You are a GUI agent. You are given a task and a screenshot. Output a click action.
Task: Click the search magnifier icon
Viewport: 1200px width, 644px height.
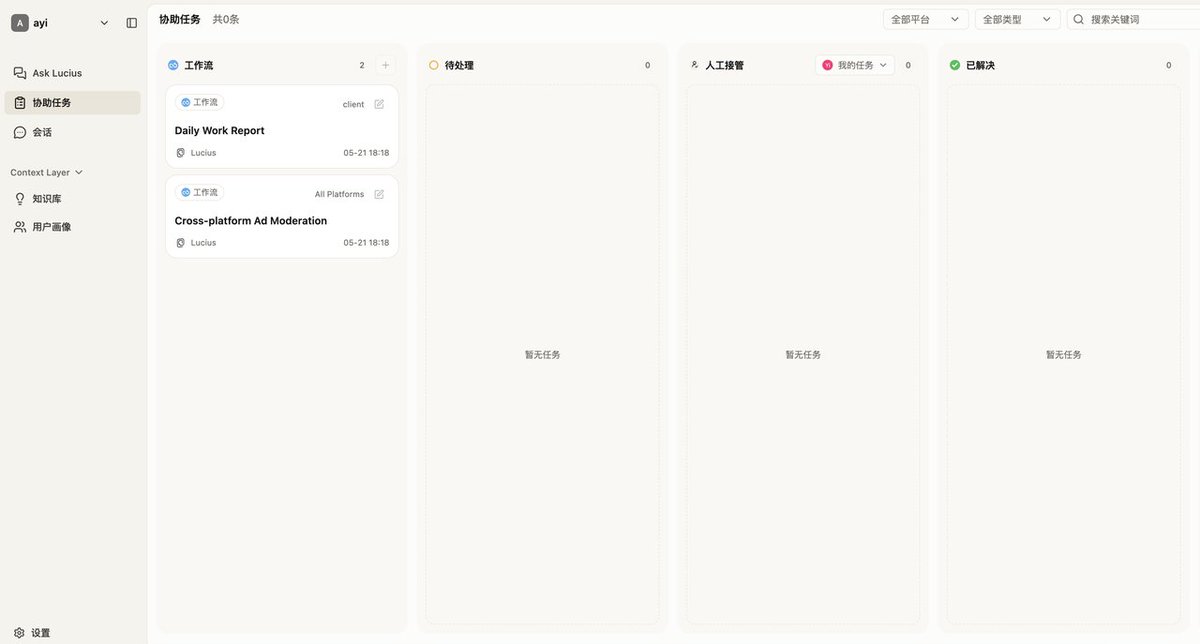(x=1079, y=19)
